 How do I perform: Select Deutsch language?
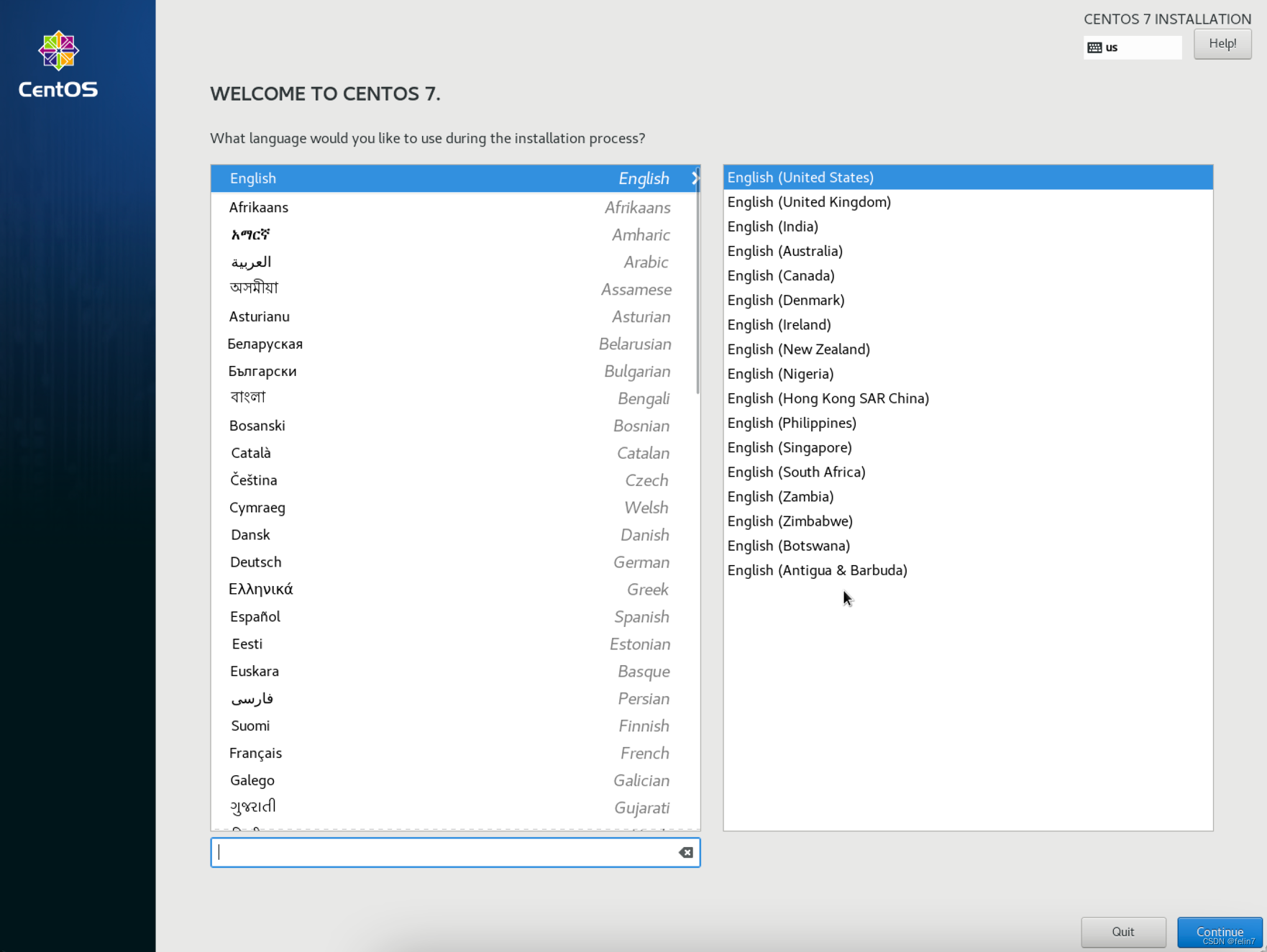(x=455, y=562)
